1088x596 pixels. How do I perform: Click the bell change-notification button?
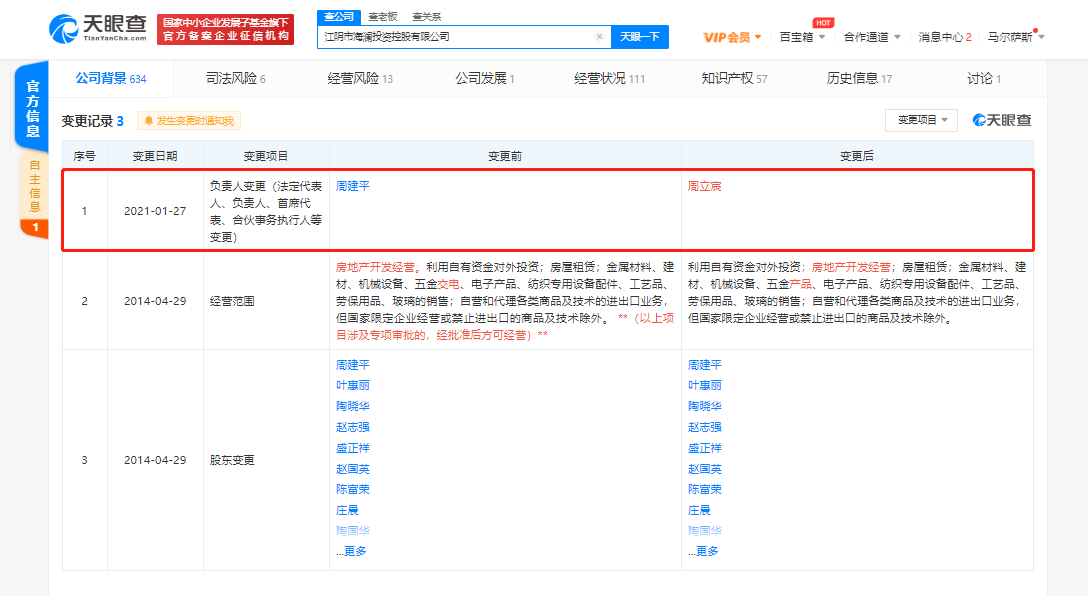189,121
